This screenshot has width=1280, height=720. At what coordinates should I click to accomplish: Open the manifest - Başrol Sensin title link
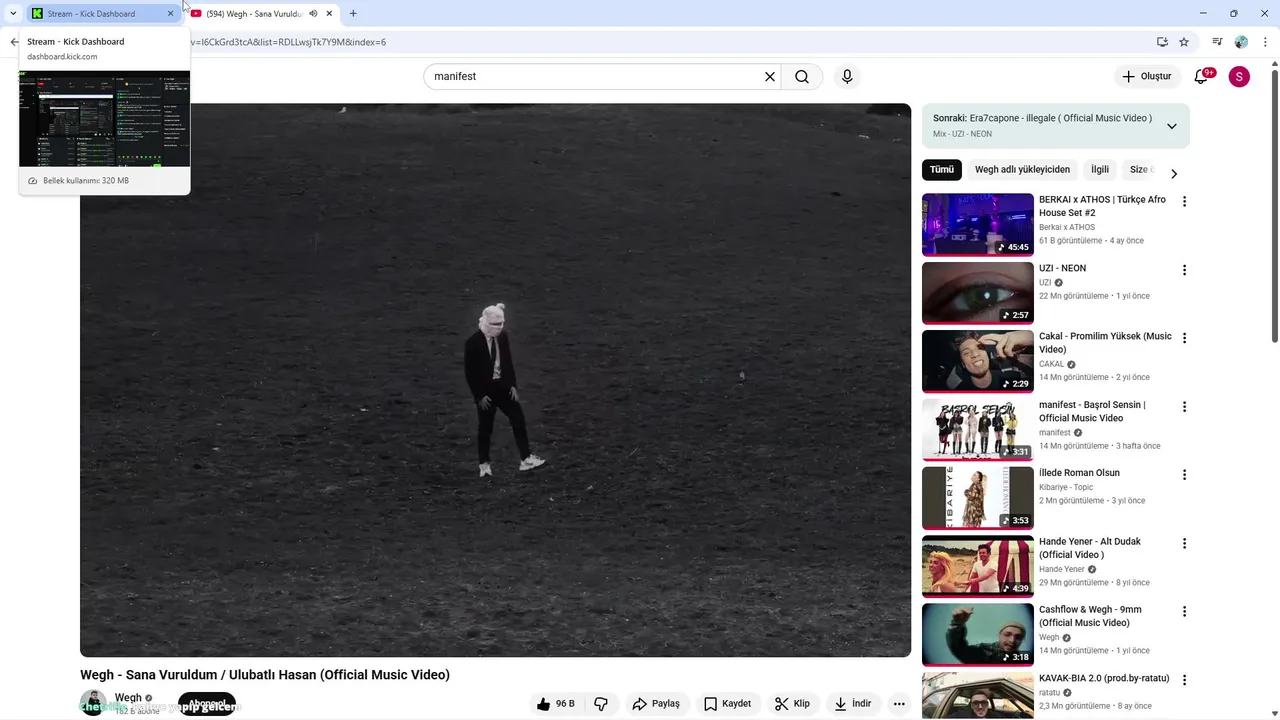(x=1092, y=411)
